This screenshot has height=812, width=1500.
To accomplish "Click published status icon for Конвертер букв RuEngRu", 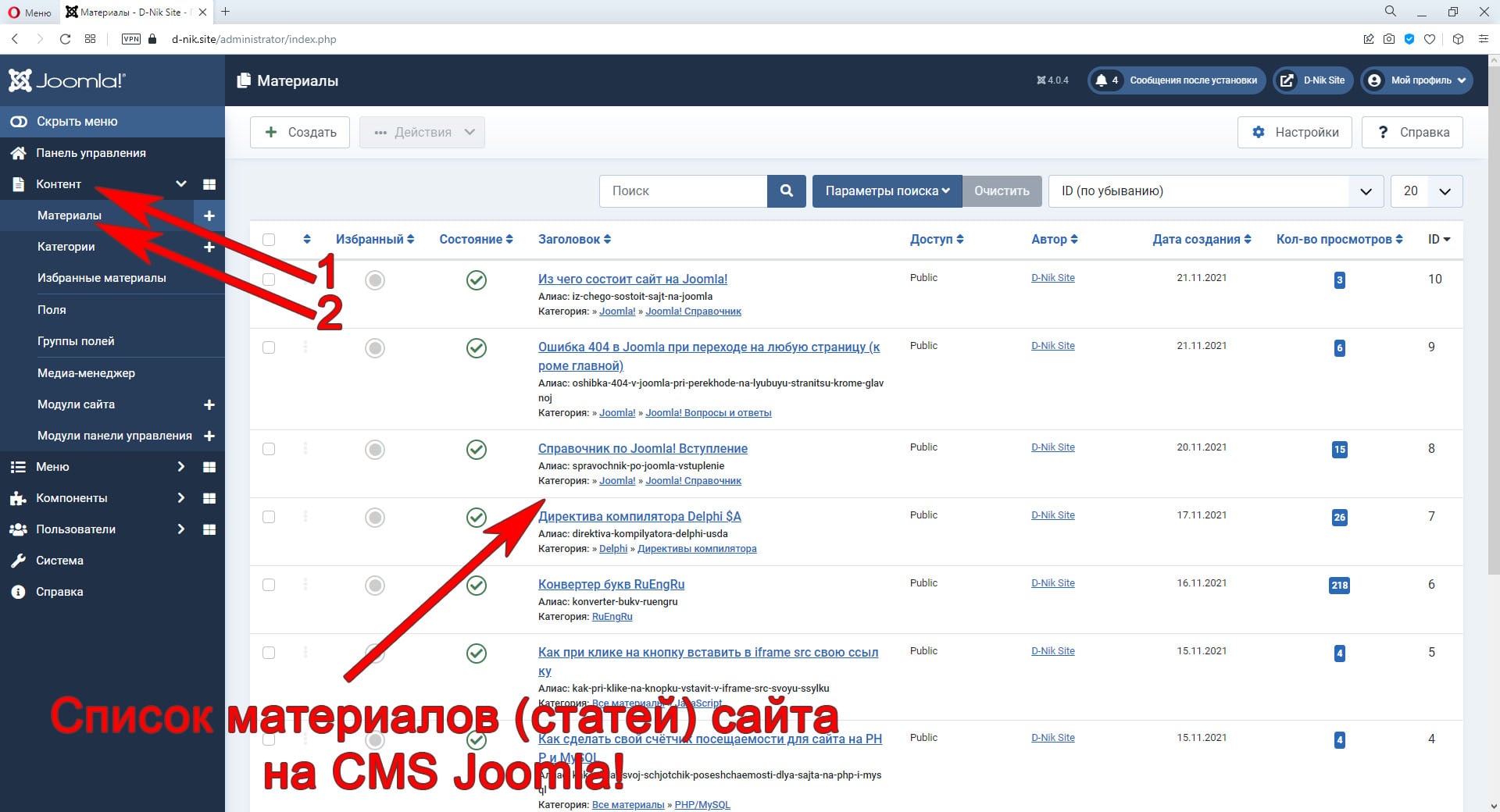I will pos(477,586).
